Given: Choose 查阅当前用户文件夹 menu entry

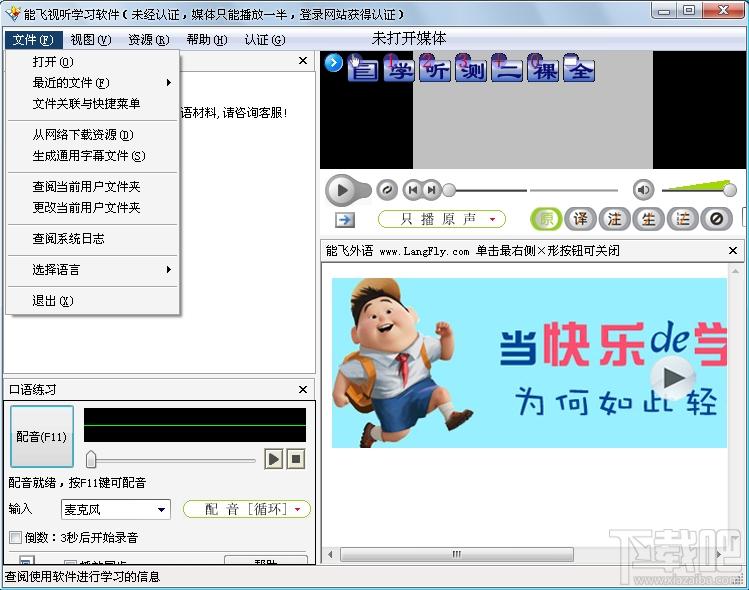Looking at the screenshot, I should [x=93, y=187].
